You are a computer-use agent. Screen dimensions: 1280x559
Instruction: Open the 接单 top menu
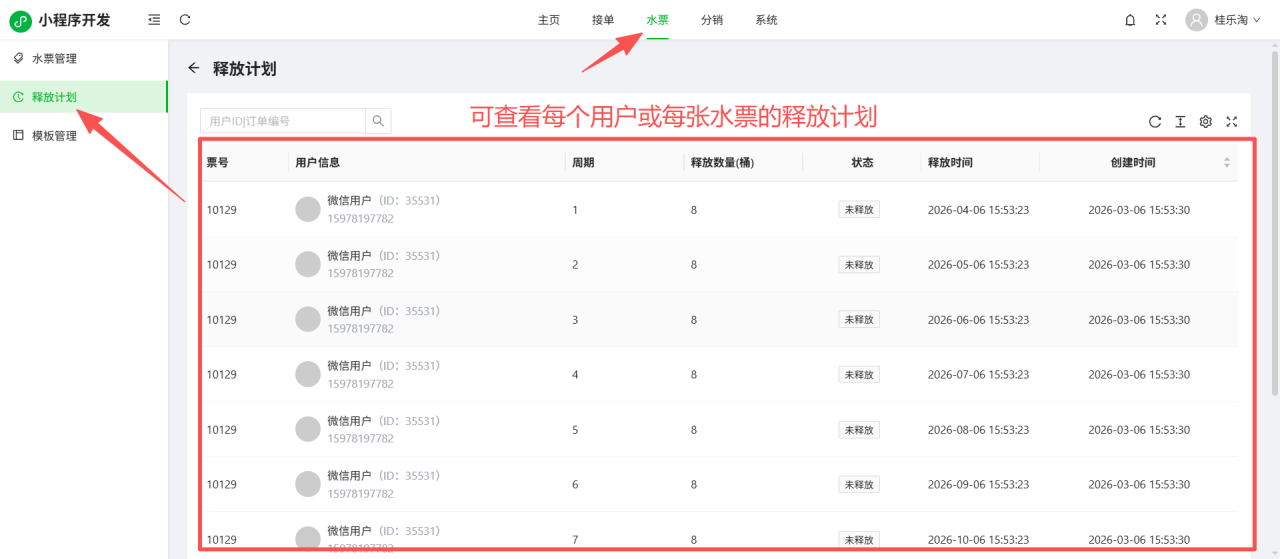pyautogui.click(x=603, y=20)
